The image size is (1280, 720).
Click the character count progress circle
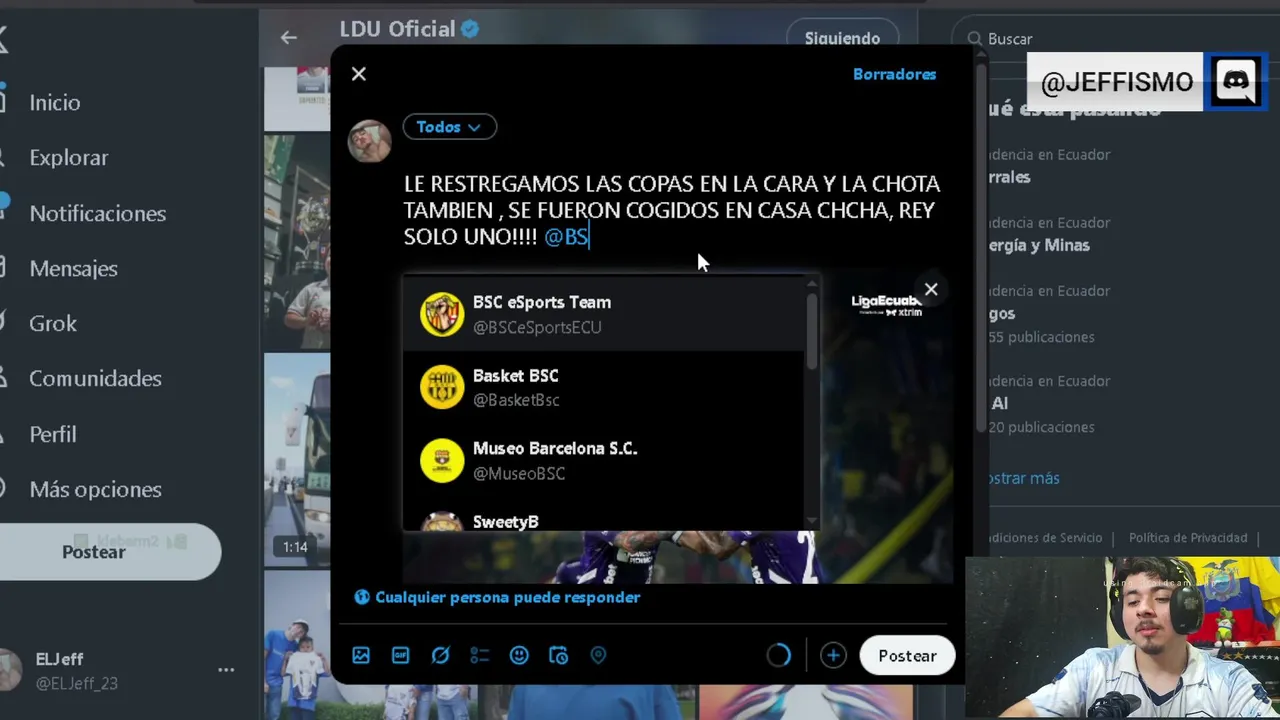click(778, 655)
